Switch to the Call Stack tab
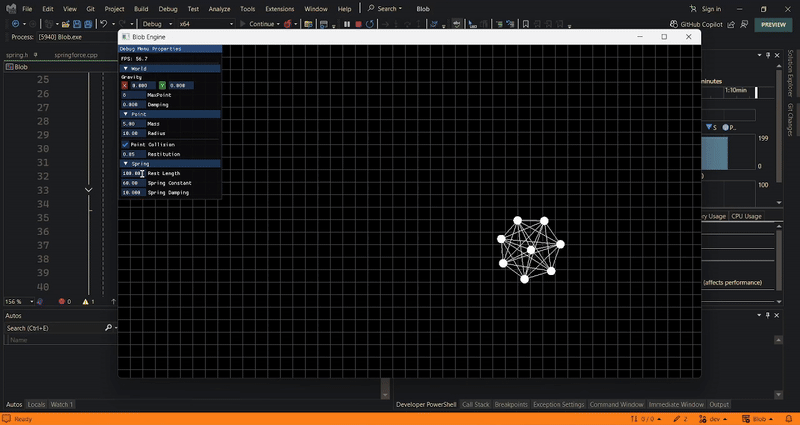The width and height of the screenshot is (800, 425). point(475,404)
